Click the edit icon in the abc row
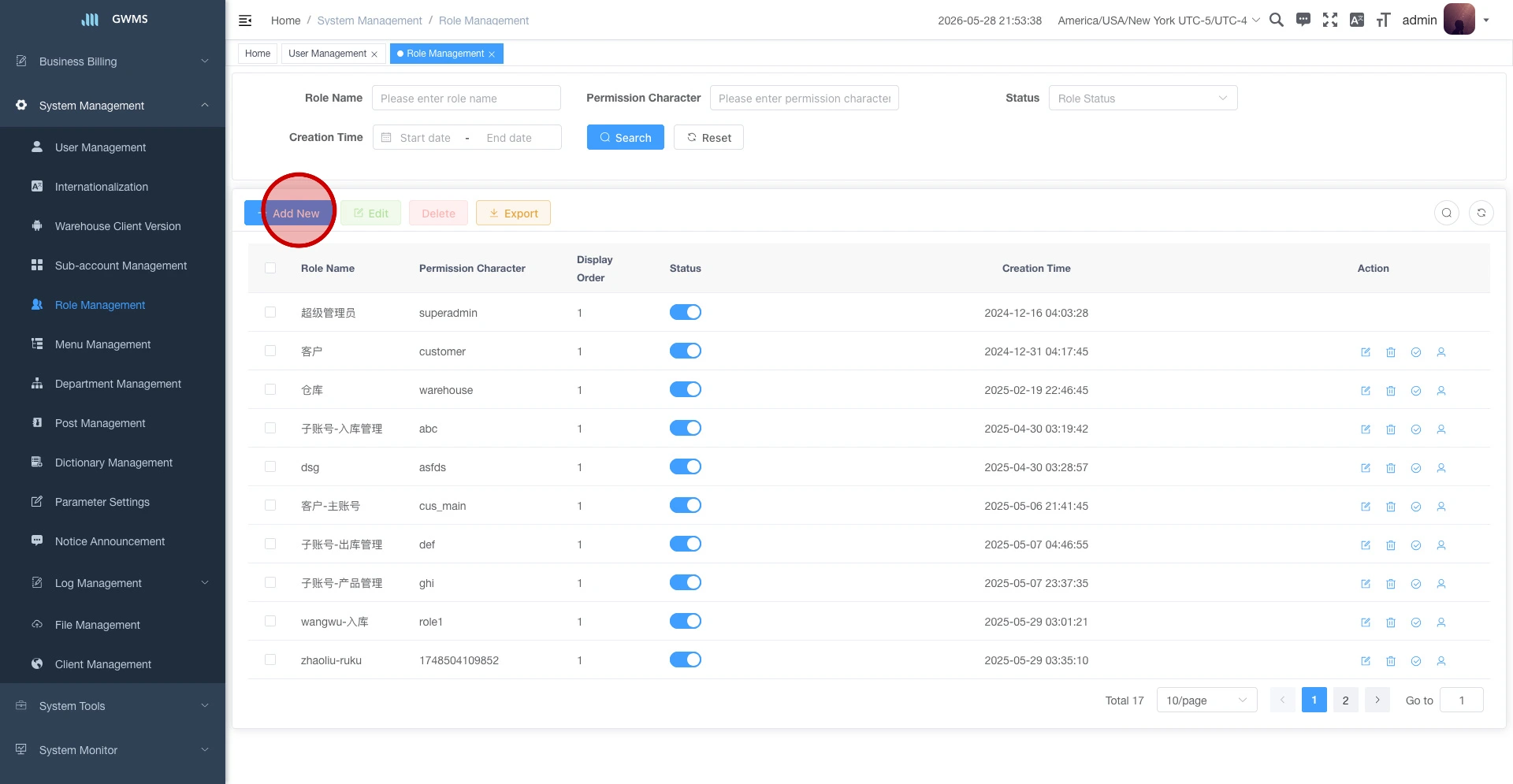 [1366, 429]
